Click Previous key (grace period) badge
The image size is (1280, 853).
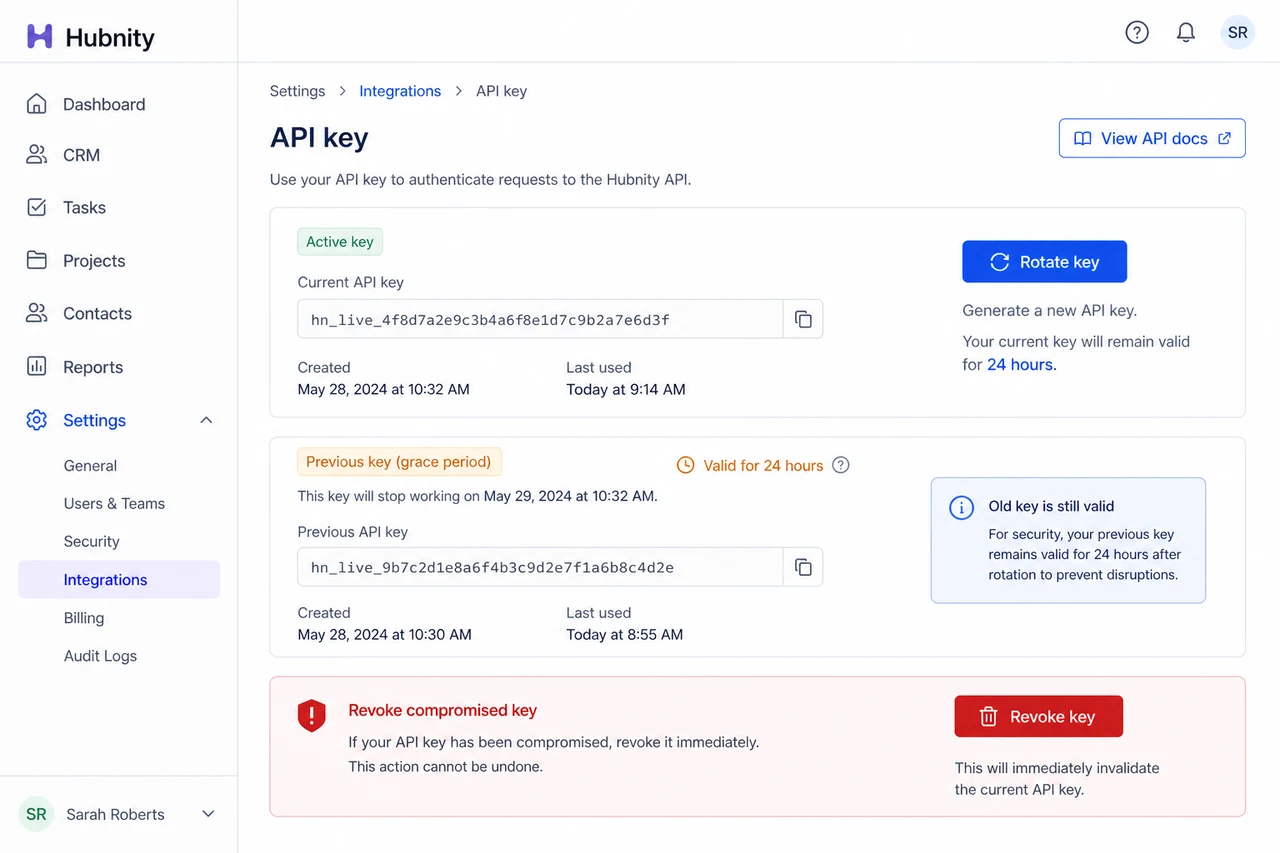tap(399, 462)
